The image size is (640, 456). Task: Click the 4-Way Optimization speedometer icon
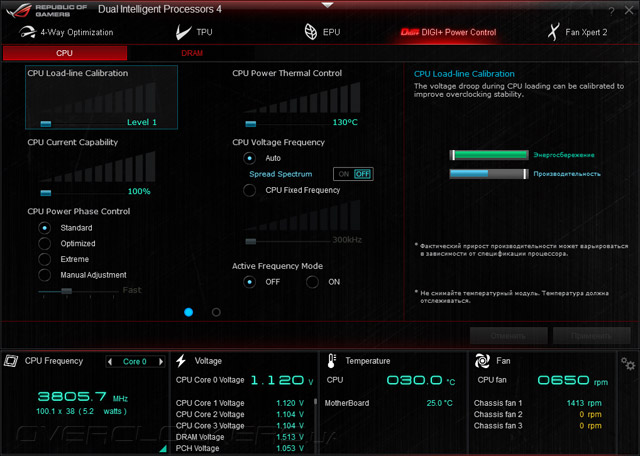pos(28,32)
